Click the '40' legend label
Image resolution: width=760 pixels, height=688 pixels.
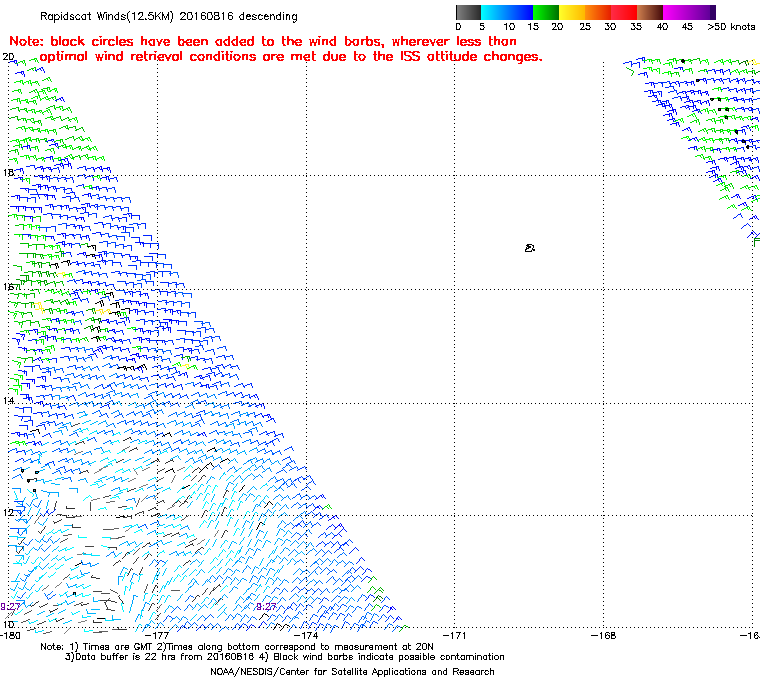click(x=662, y=27)
